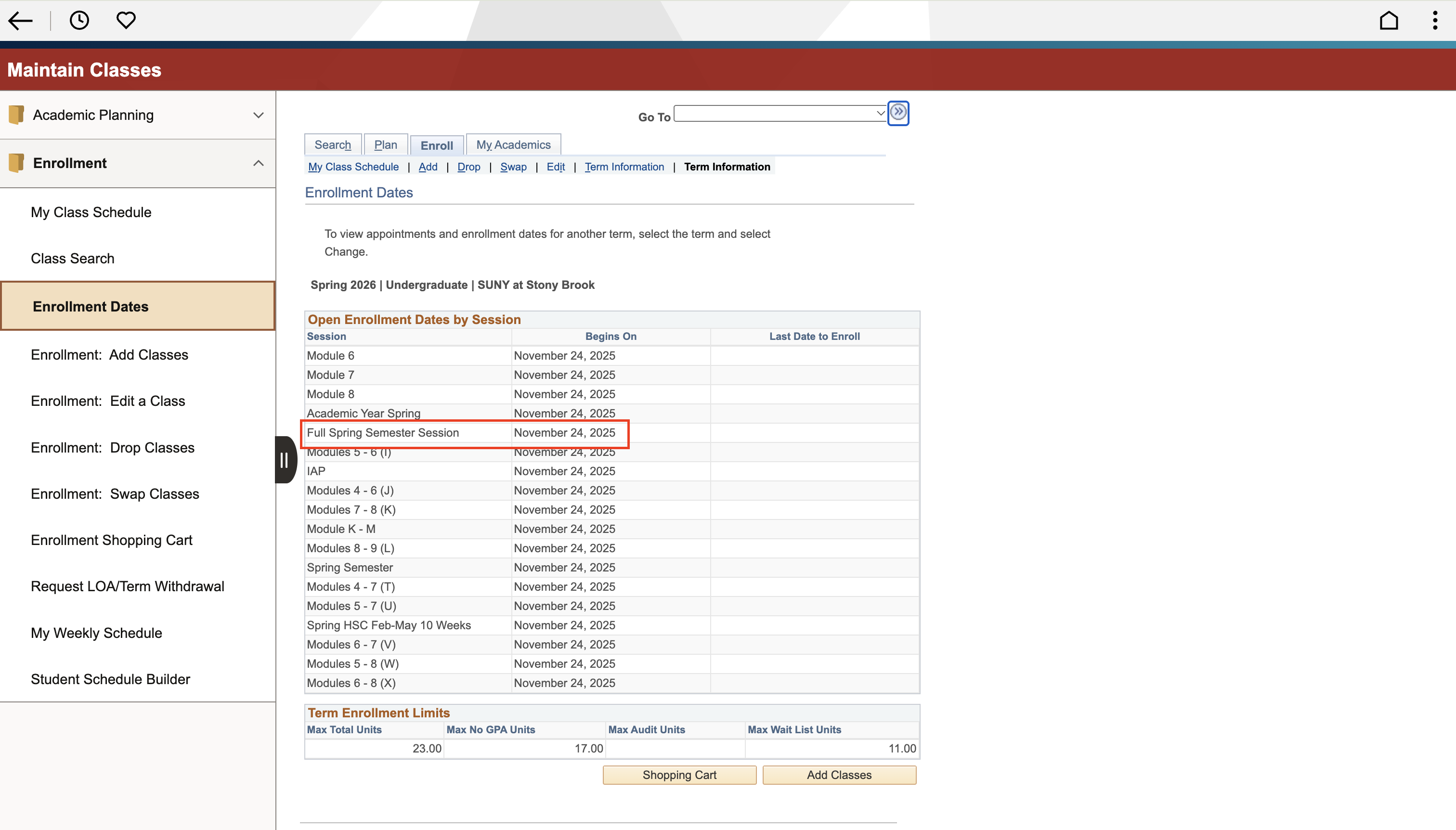1456x830 pixels.
Task: Click the Enrollment Dates page heading
Action: coord(359,193)
